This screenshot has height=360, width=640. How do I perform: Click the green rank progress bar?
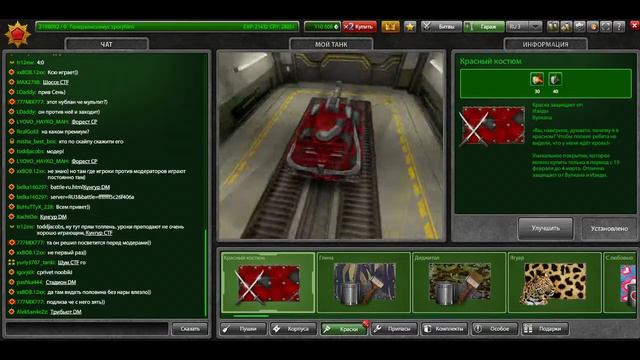coord(167,27)
